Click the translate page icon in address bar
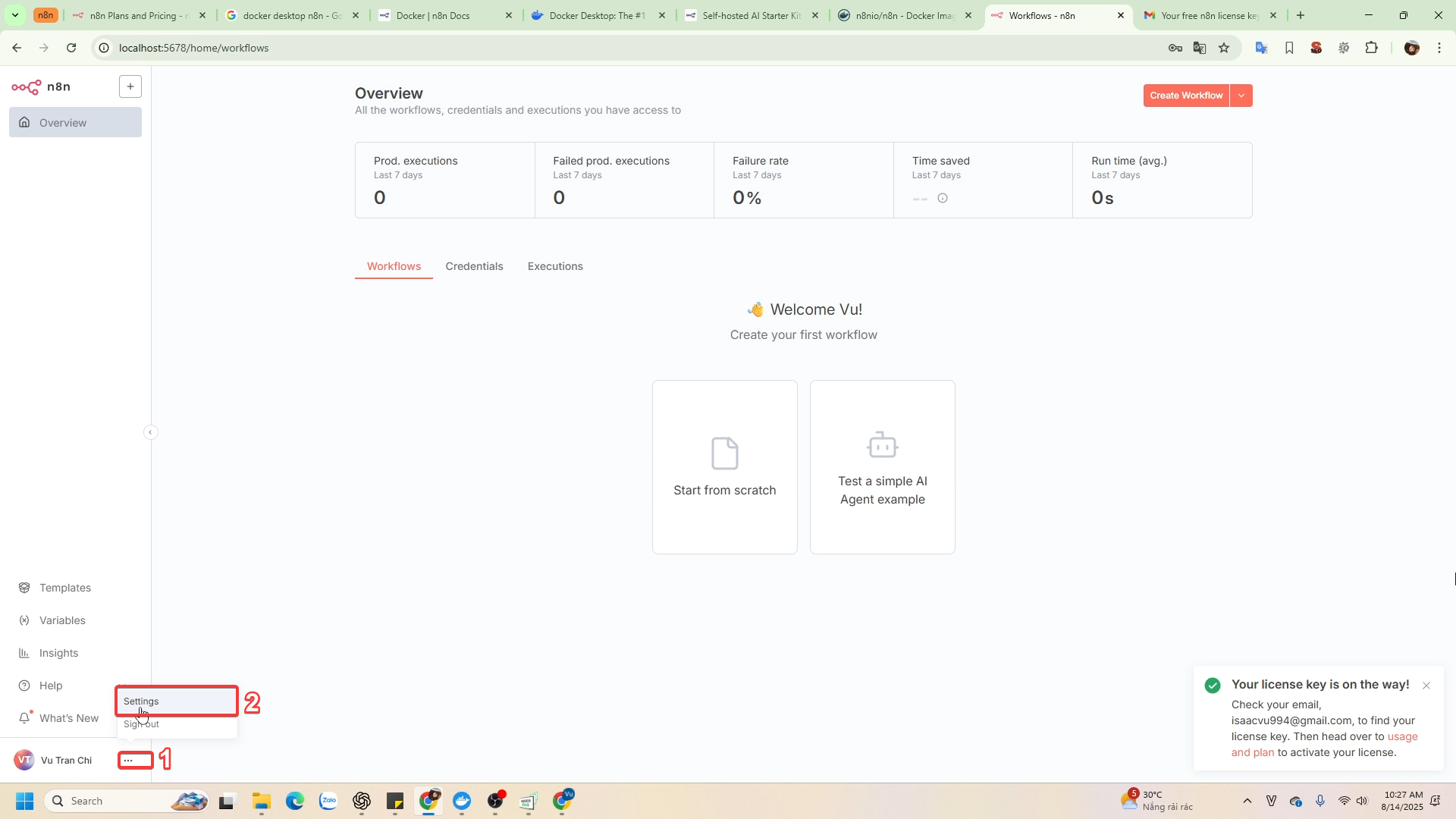The image size is (1456, 819). pos(1200,48)
